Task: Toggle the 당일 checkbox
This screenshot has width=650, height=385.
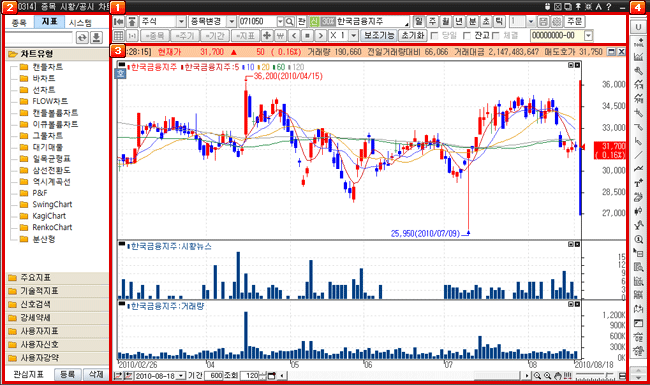Action: coord(434,36)
